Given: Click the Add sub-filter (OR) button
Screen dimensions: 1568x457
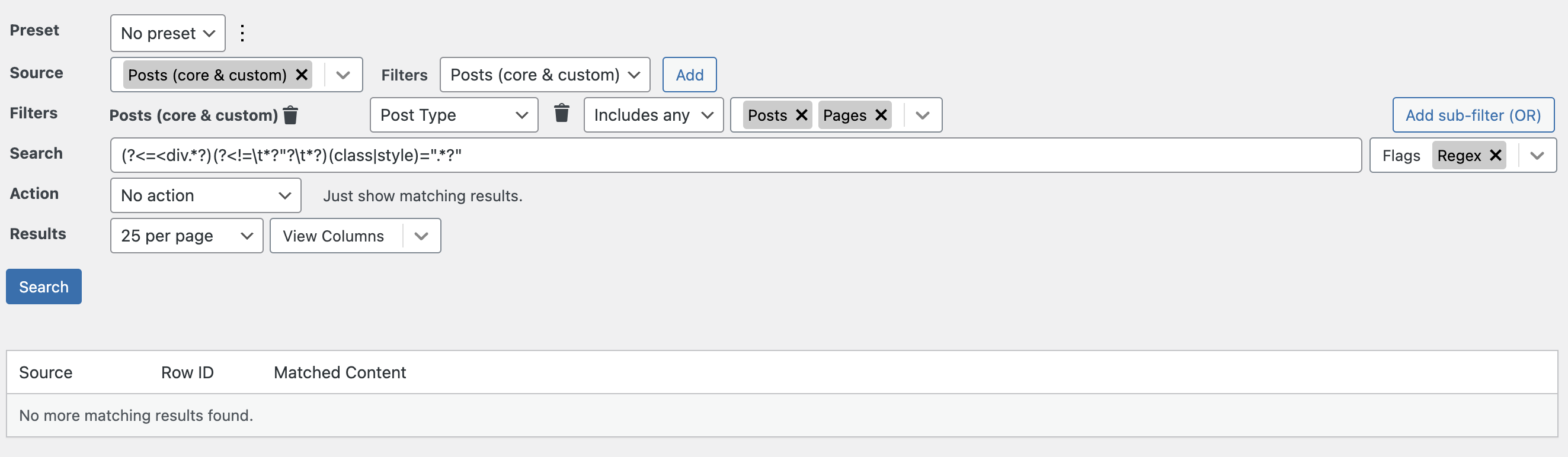Looking at the screenshot, I should point(1473,115).
